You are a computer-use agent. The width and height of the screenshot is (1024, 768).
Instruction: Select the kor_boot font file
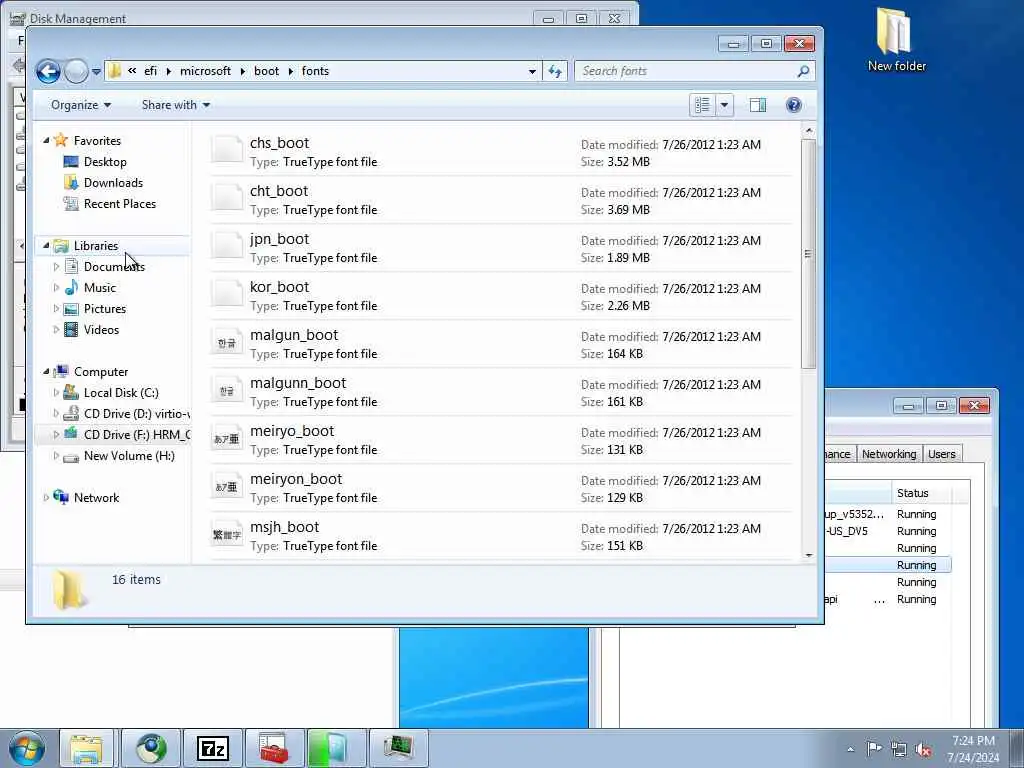(x=500, y=296)
